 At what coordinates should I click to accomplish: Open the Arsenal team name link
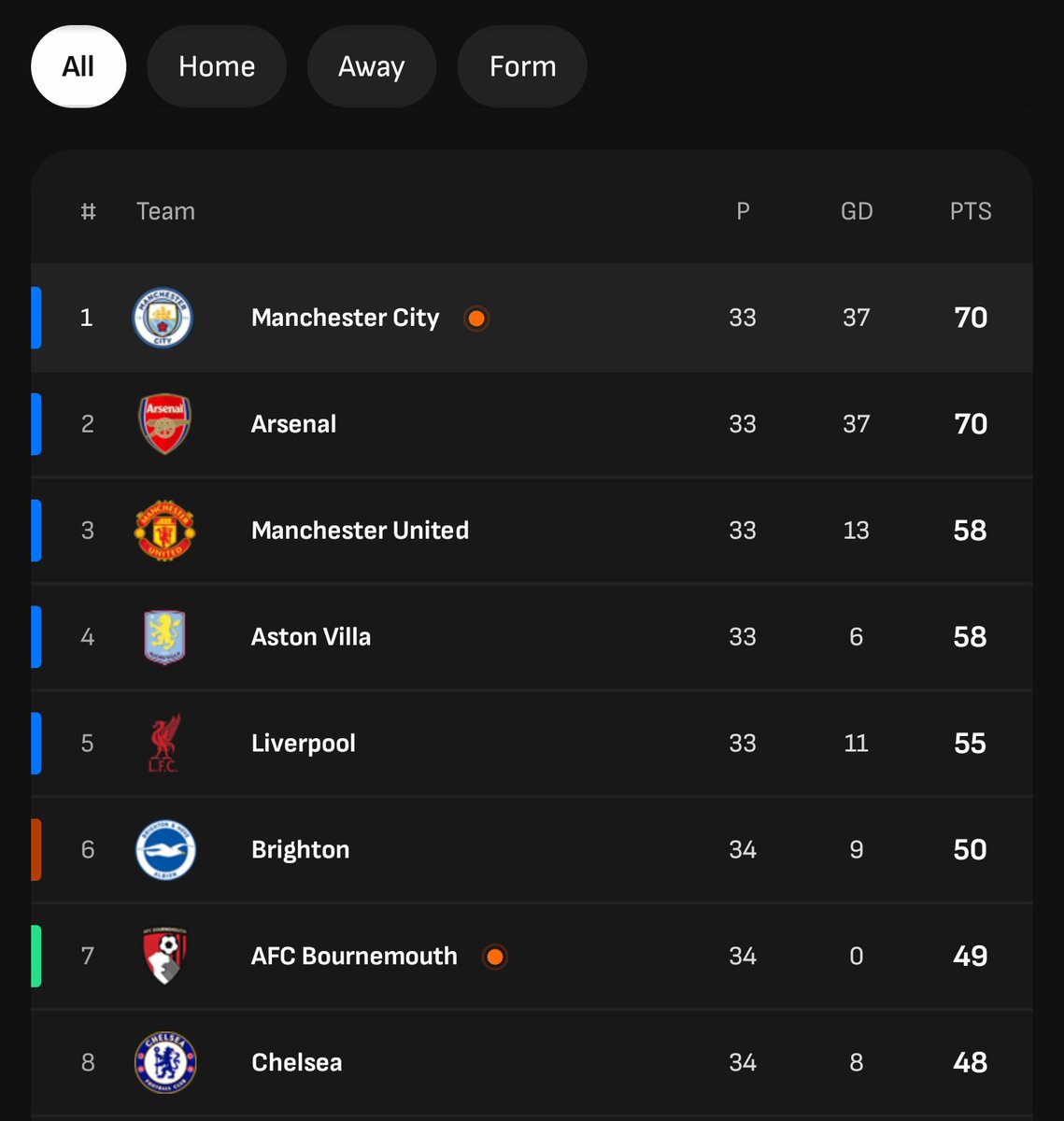point(293,424)
